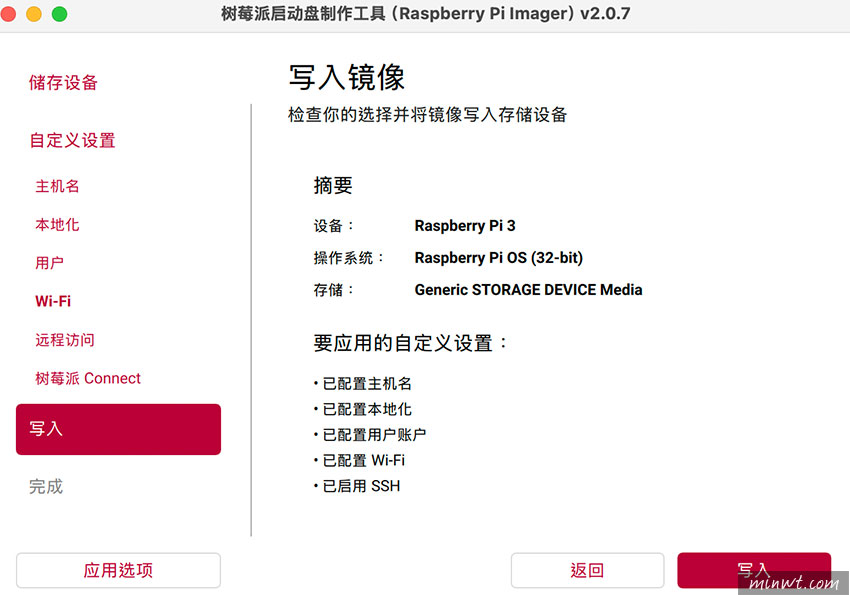Viewport: 850px width, 595px height.
Task: Click the red close window button
Action: [8, 14]
